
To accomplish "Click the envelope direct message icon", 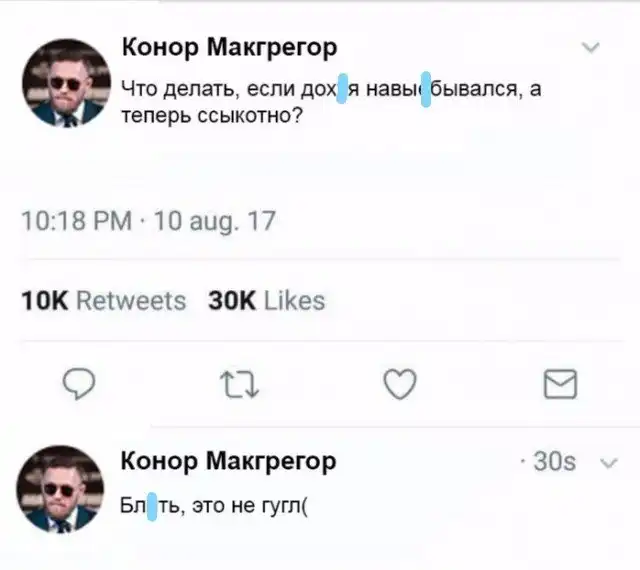I will click(558, 383).
